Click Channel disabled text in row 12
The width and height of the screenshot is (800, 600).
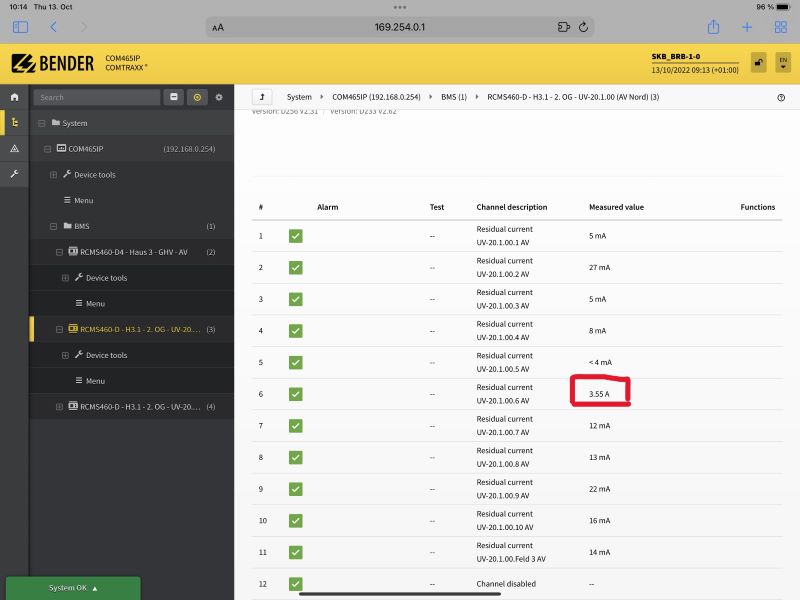coord(506,584)
